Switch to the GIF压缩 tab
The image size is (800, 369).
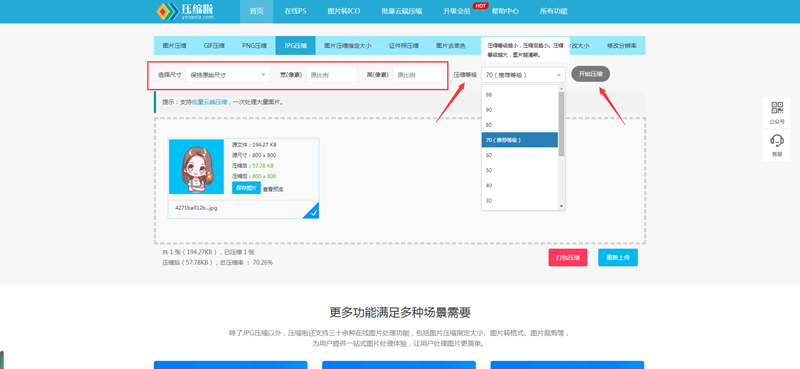coord(214,45)
